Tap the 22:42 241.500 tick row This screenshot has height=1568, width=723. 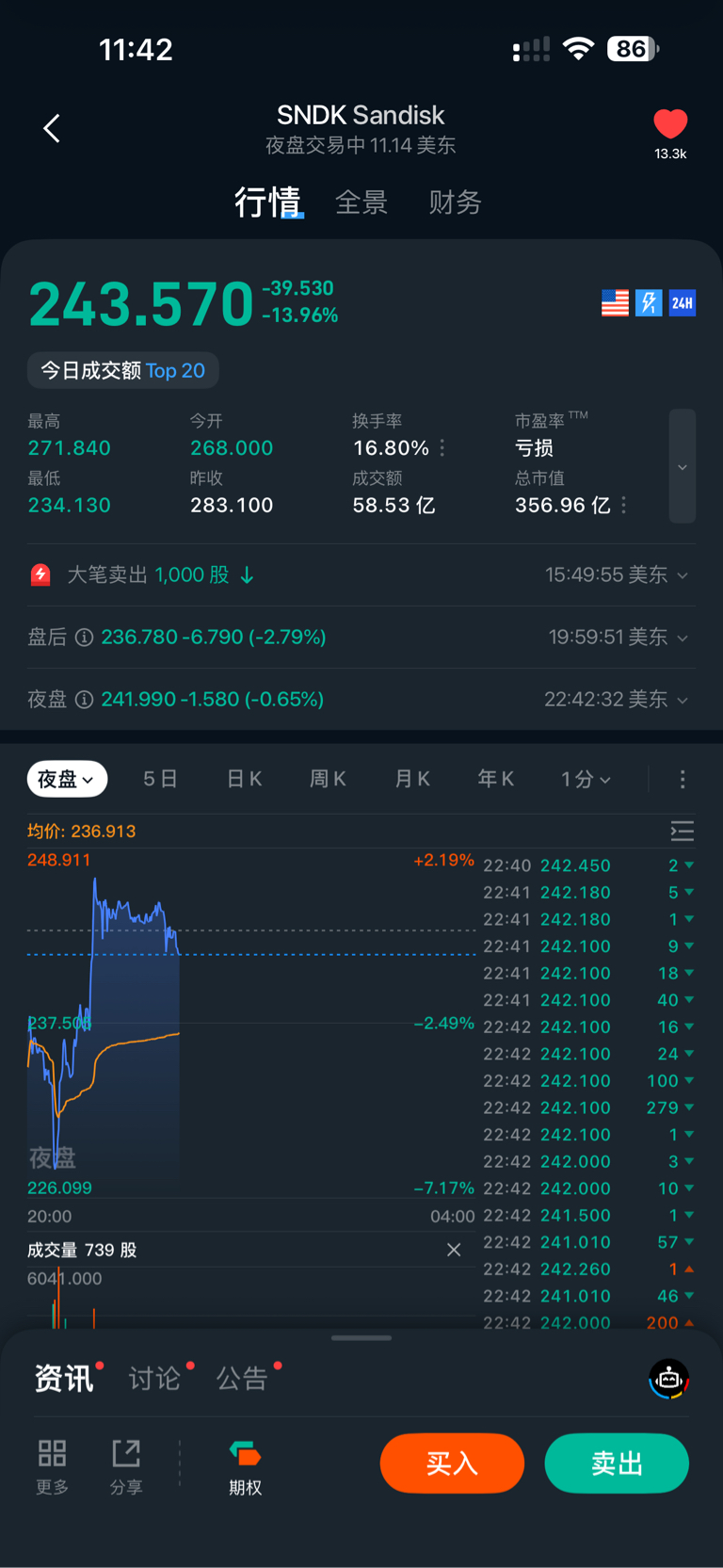589,1216
